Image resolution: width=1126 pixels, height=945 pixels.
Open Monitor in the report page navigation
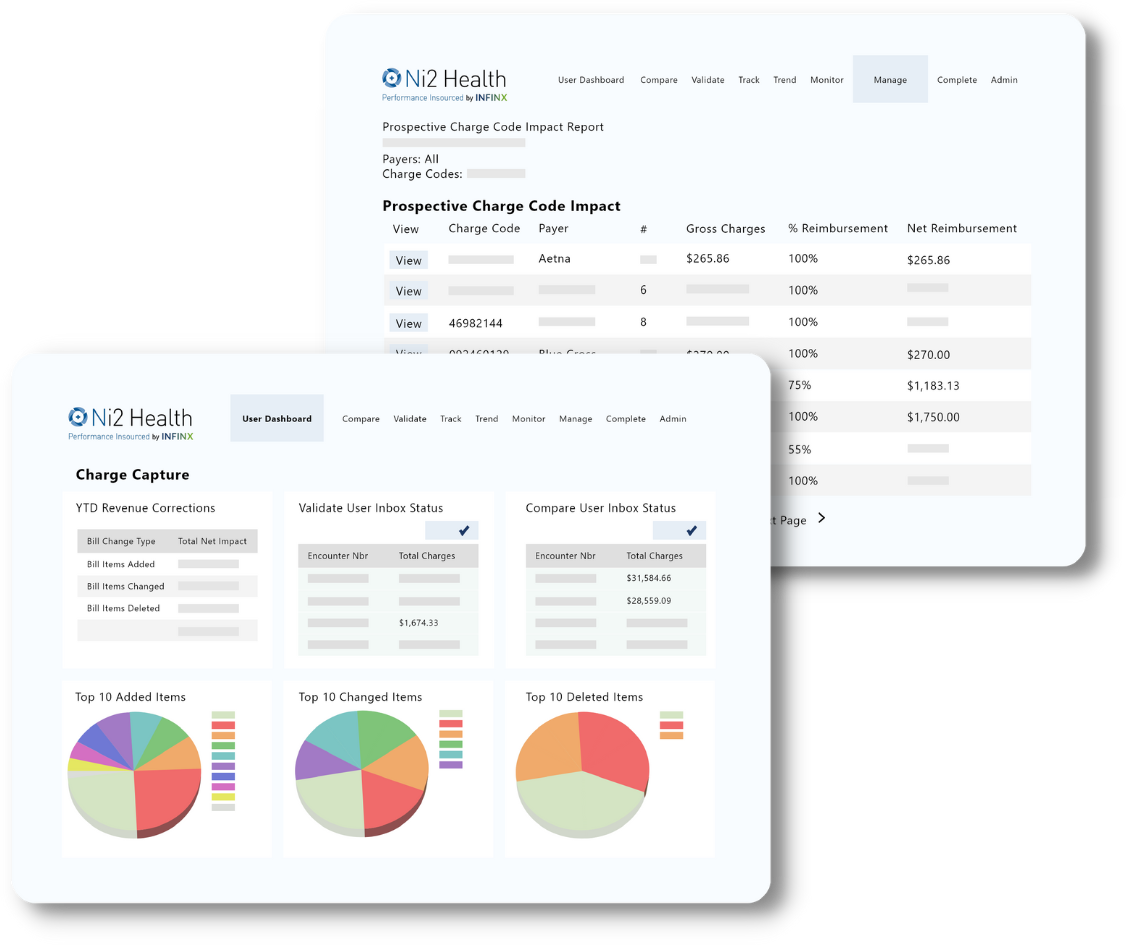827,80
